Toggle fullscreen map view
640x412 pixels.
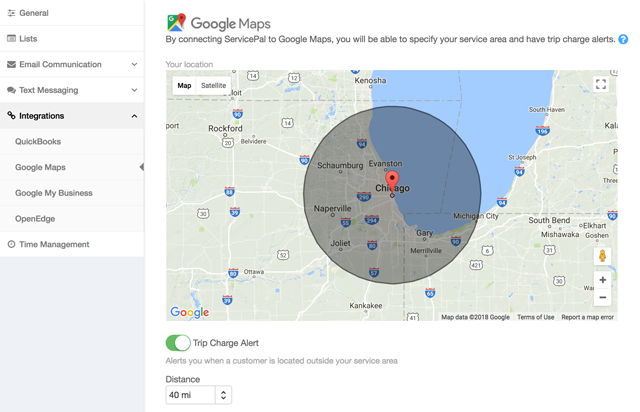click(x=601, y=85)
